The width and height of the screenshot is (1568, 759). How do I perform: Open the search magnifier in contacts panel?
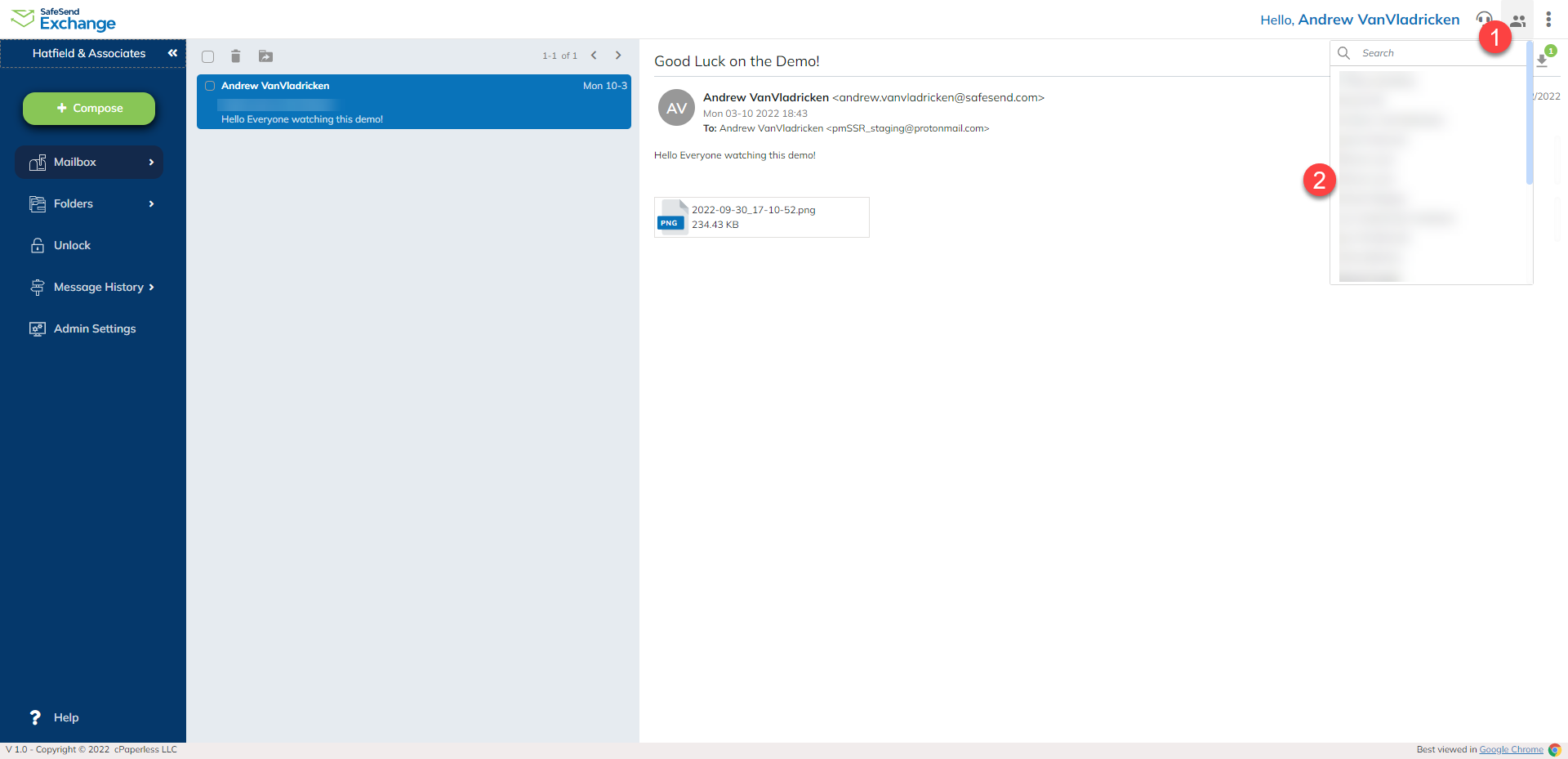(1343, 52)
